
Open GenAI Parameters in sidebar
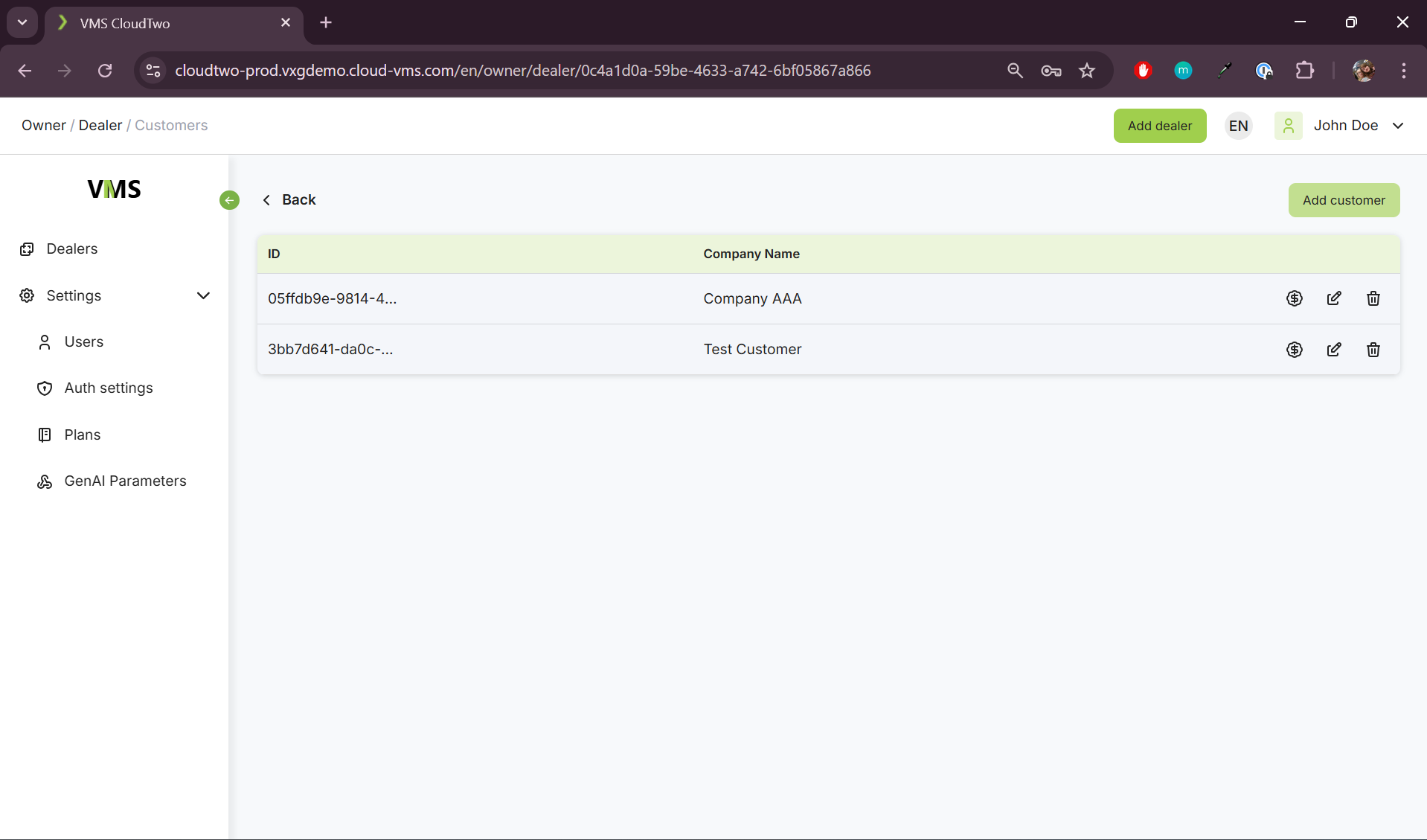coord(125,481)
